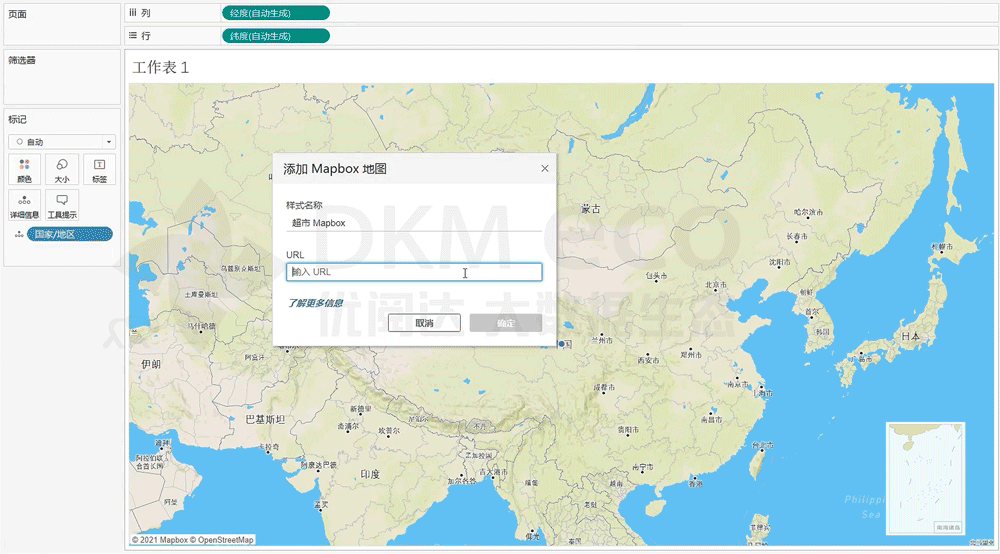Open the Color marks card
This screenshot has height=554, width=1000.
coord(24,170)
